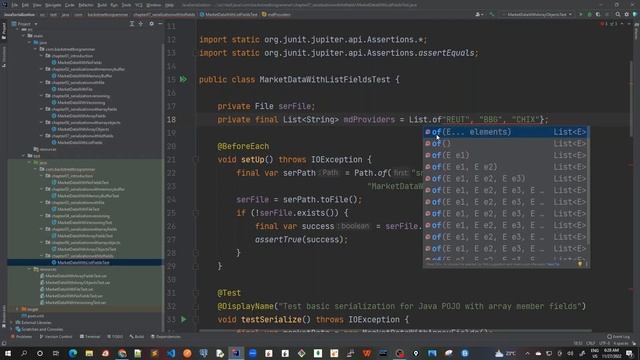
Task: Open Chrome from taskbar
Action: (122, 353)
